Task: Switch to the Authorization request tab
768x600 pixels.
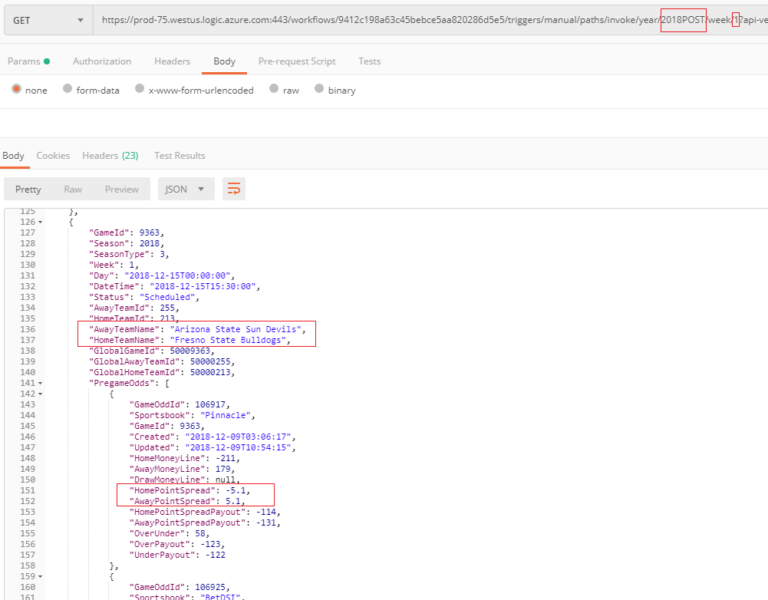Action: [102, 61]
